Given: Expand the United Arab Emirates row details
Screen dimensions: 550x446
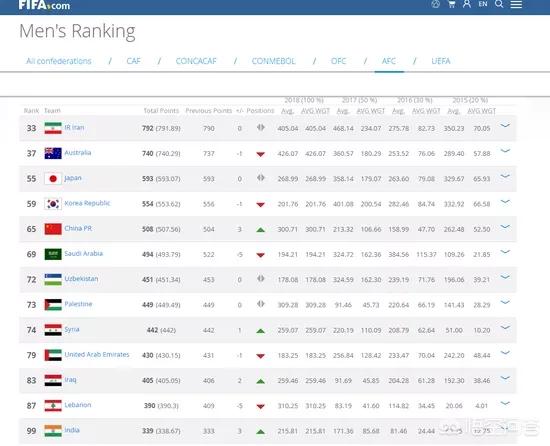Looking at the screenshot, I should 505,353.
